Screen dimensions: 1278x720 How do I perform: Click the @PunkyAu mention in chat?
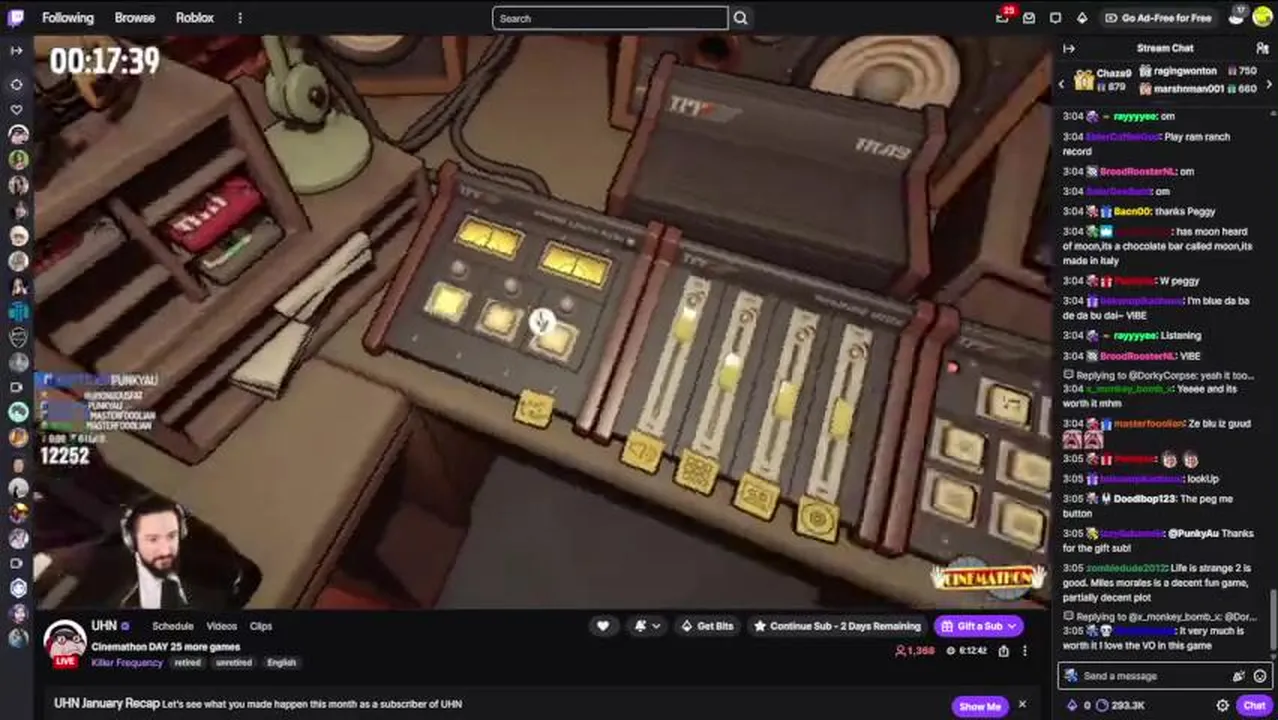1194,534
